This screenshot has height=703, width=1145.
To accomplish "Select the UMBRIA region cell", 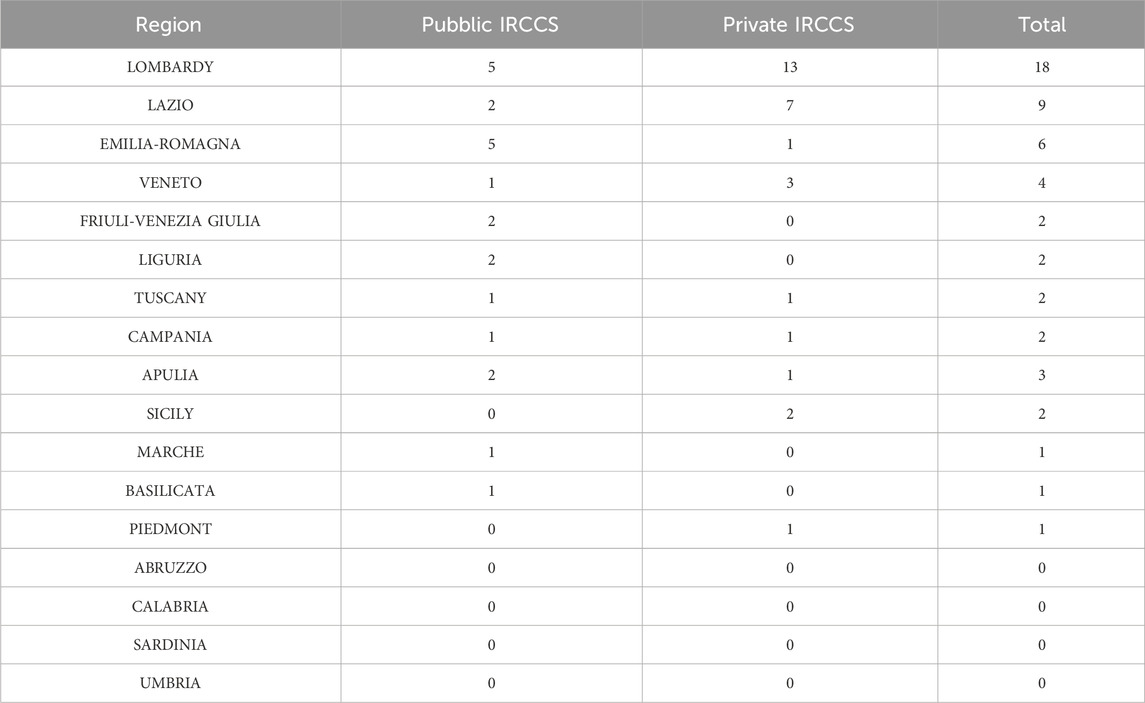I will [169, 683].
